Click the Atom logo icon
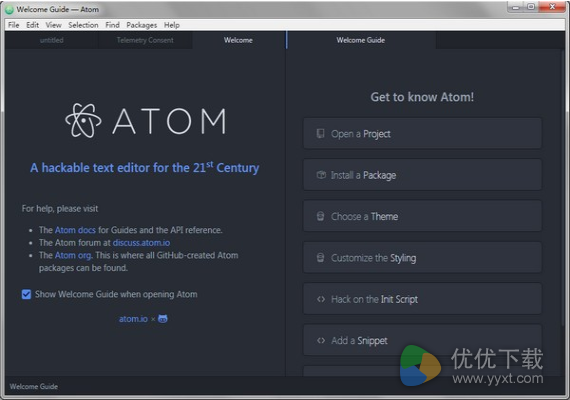570x400 pixels. click(83, 120)
